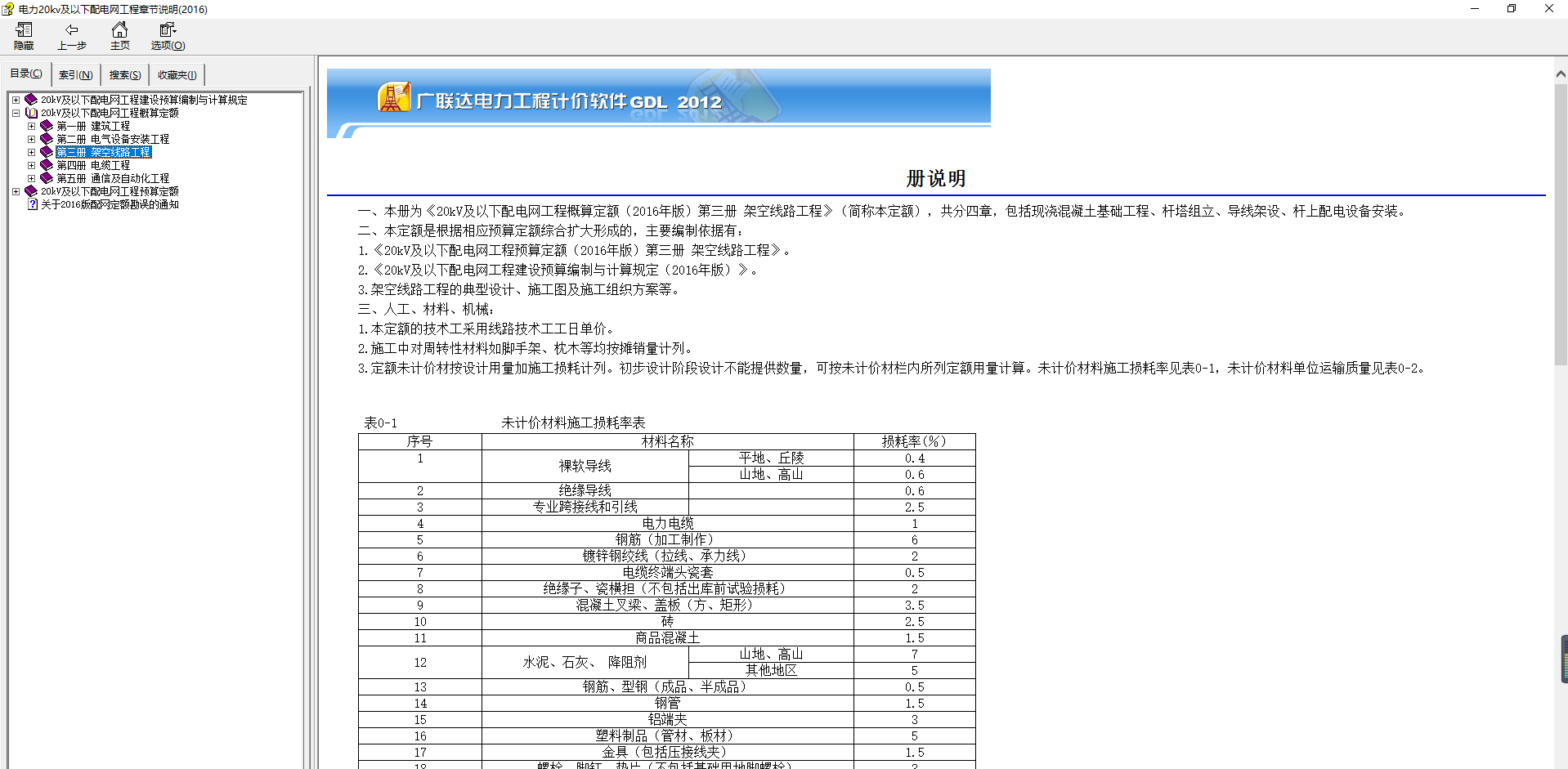Viewport: 1568px width, 769px height.
Task: Switch to 目录(C) tab
Action: point(26,74)
